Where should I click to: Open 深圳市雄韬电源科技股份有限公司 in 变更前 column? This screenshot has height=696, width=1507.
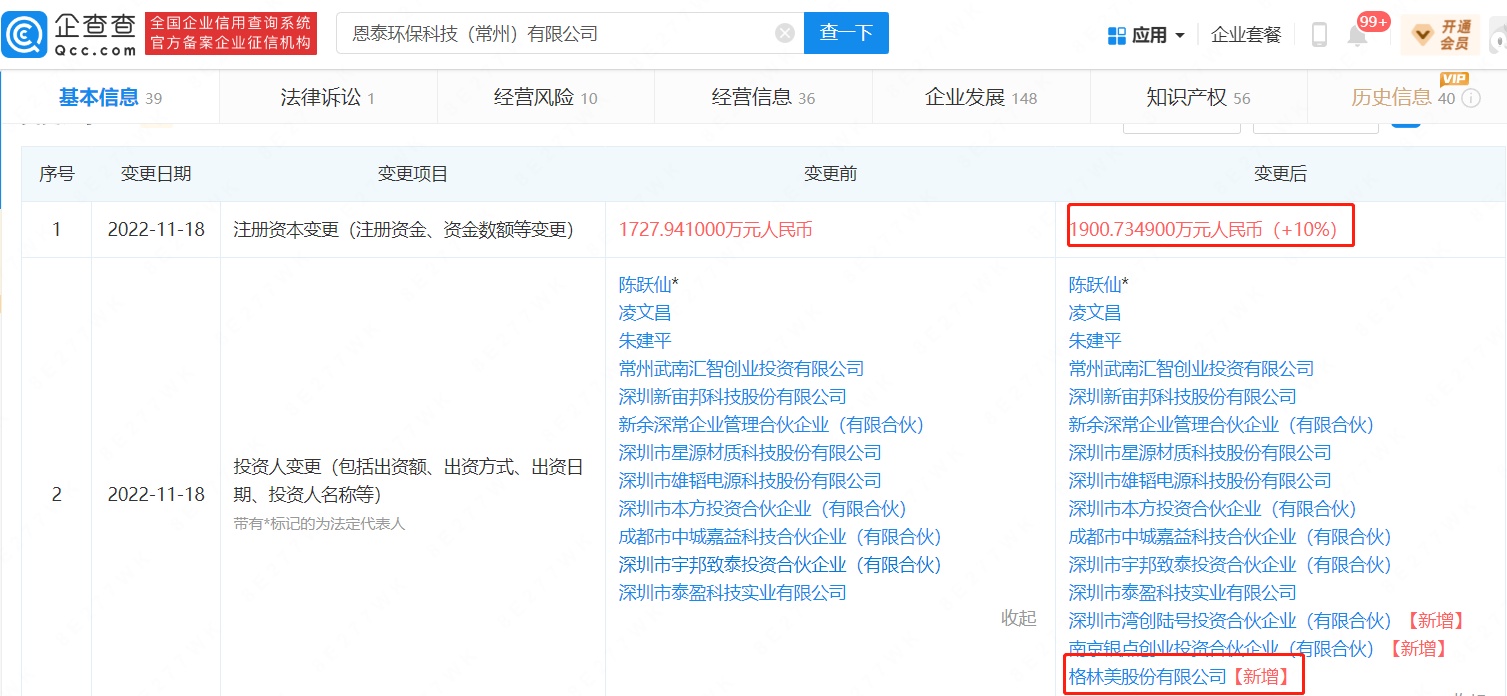(x=750, y=481)
